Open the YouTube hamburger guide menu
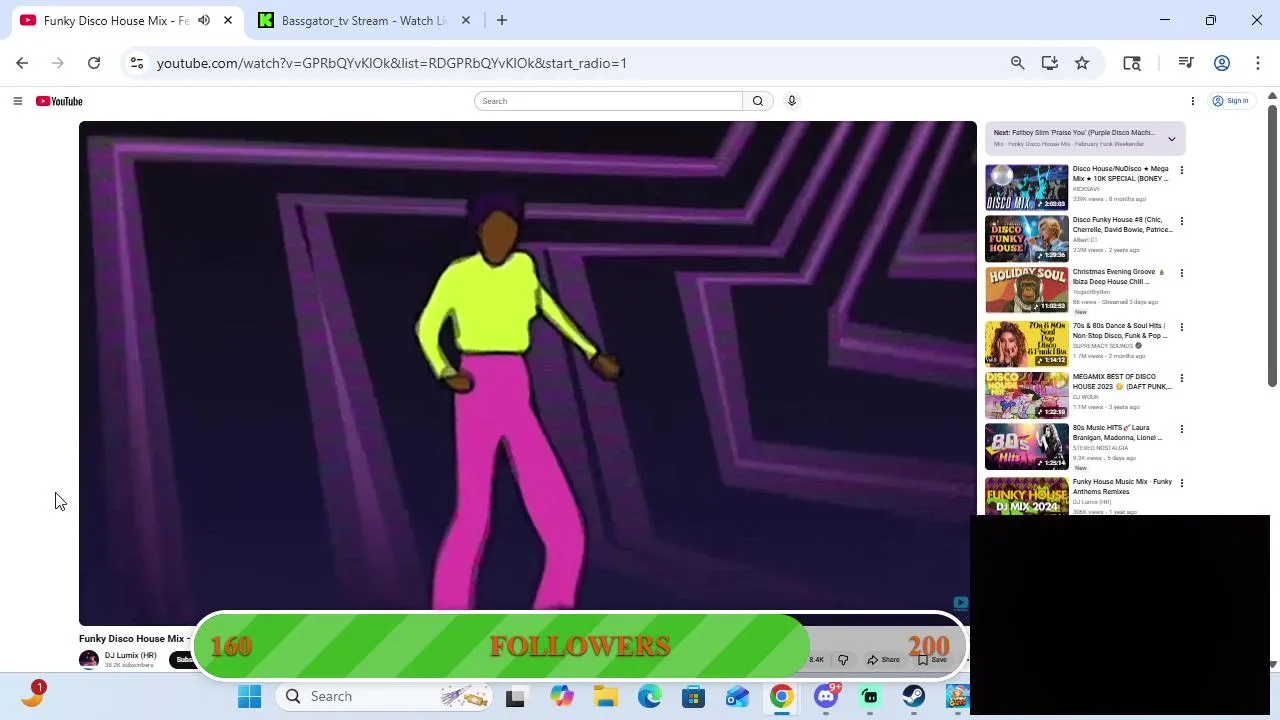Image resolution: width=1280 pixels, height=720 pixels. 17,101
